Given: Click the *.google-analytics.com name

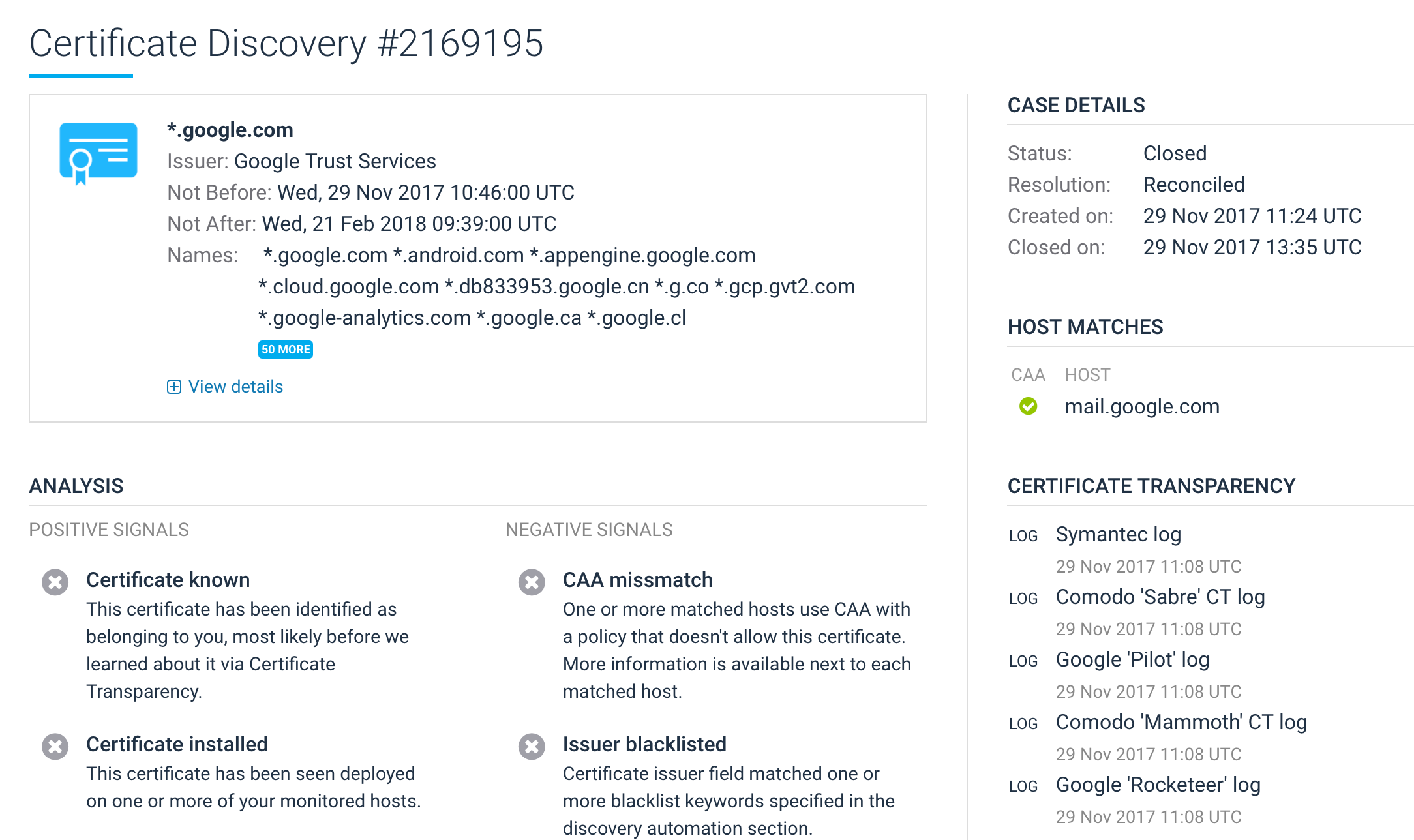Looking at the screenshot, I should coord(365,318).
